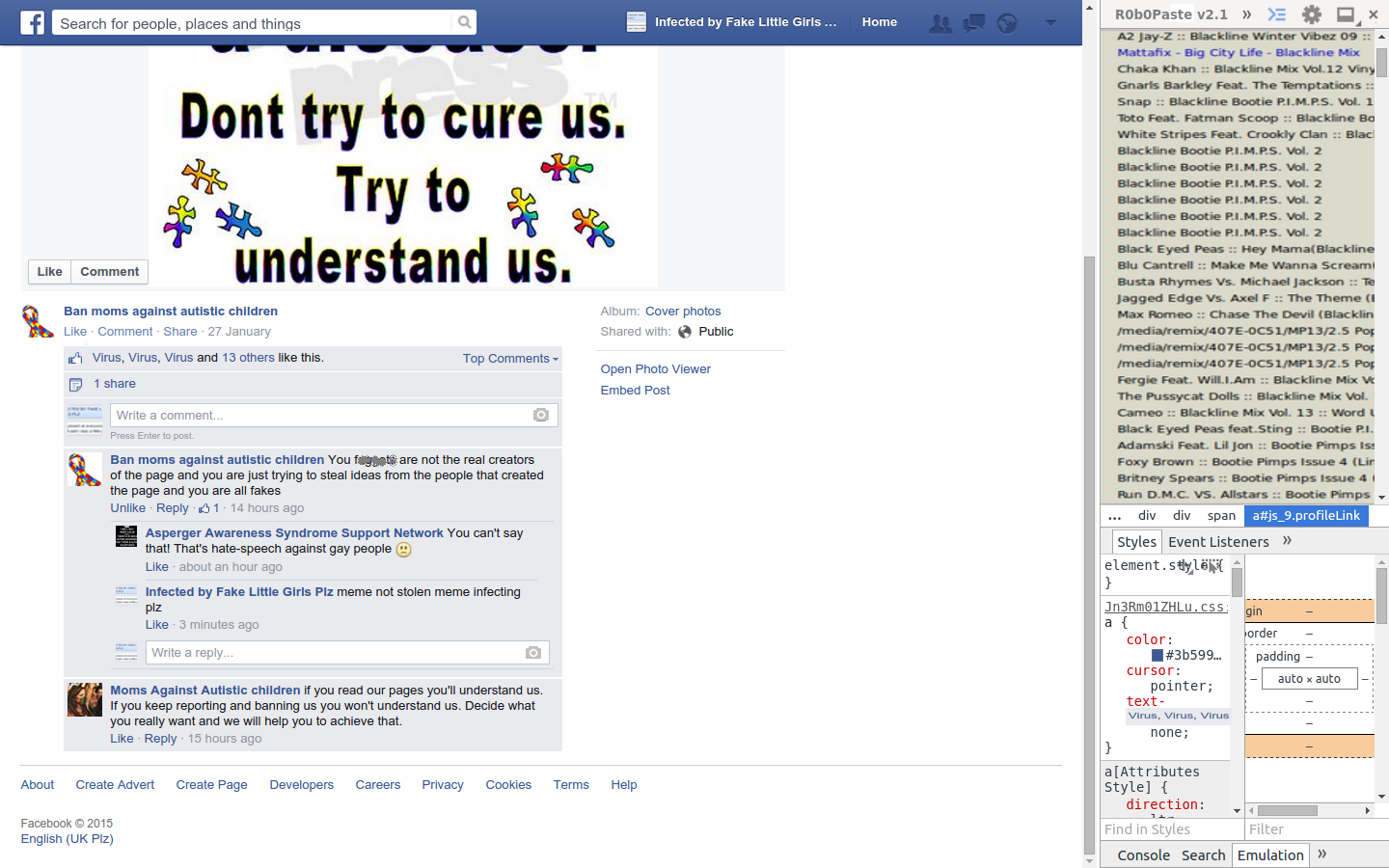Image resolution: width=1389 pixels, height=868 pixels.
Task: Open Moms Against Autistic children profile picture
Action: pyautogui.click(x=85, y=699)
